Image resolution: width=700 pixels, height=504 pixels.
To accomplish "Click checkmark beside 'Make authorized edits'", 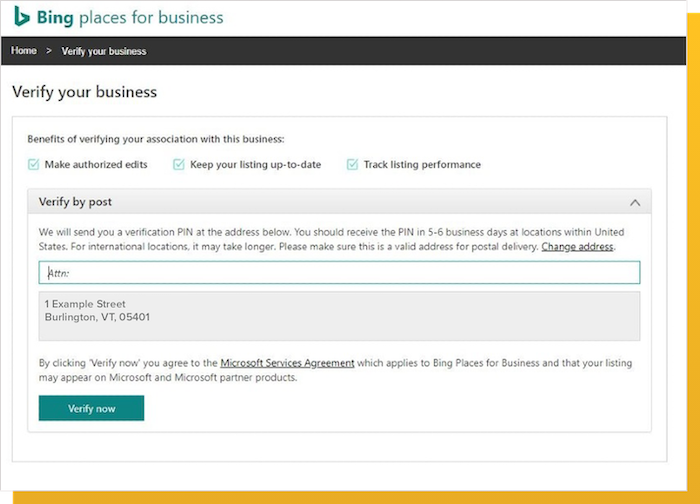I will pos(33,164).
